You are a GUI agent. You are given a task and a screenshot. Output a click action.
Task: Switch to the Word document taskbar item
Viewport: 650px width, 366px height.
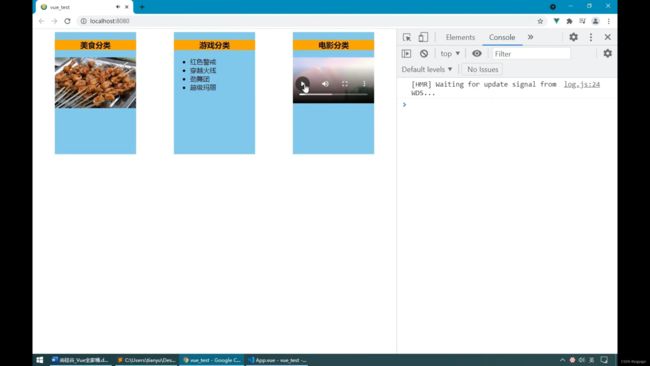[x=81, y=360]
